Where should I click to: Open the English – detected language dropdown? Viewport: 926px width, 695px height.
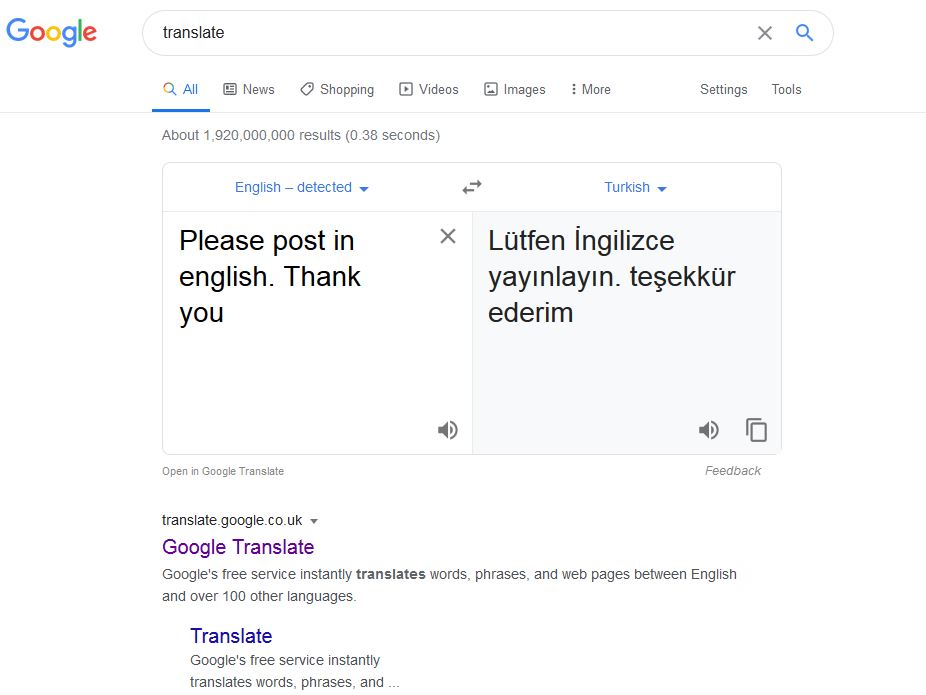(x=302, y=188)
